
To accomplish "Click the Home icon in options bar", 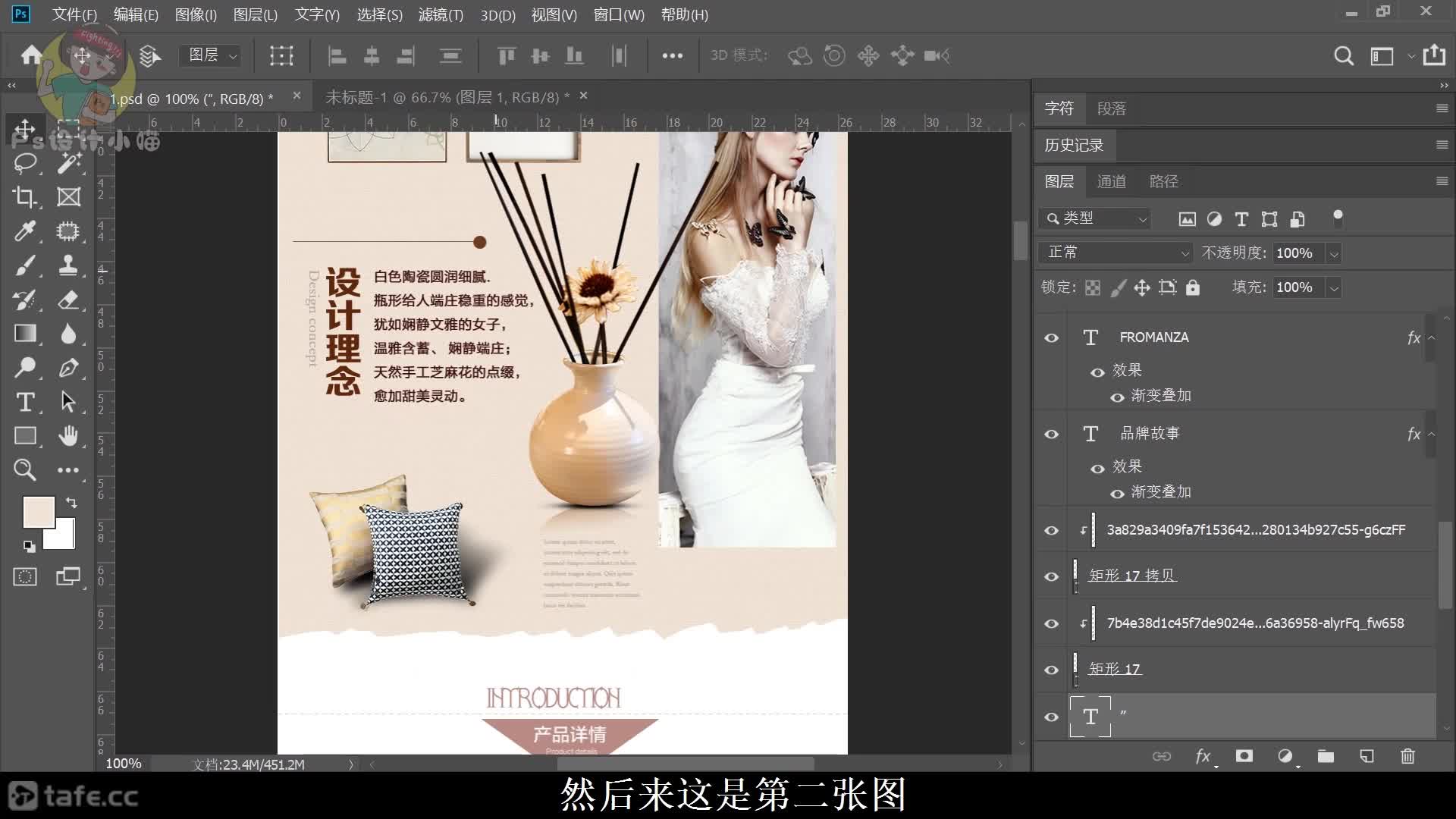I will click(x=31, y=55).
